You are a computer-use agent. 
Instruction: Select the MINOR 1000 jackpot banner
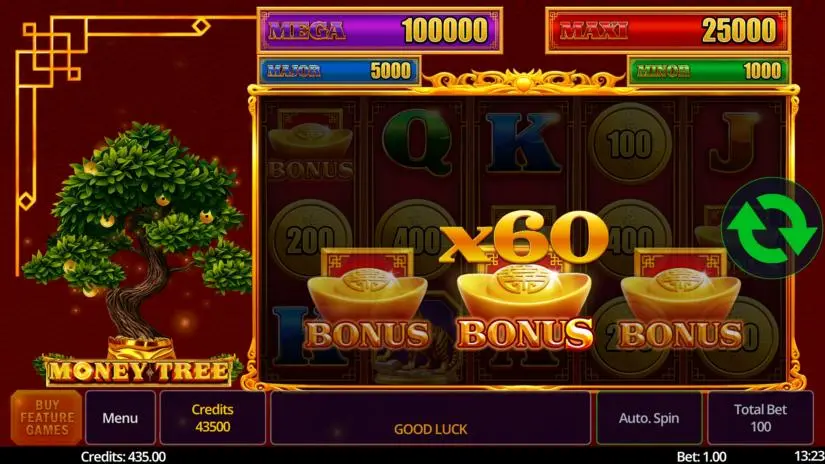(709, 70)
